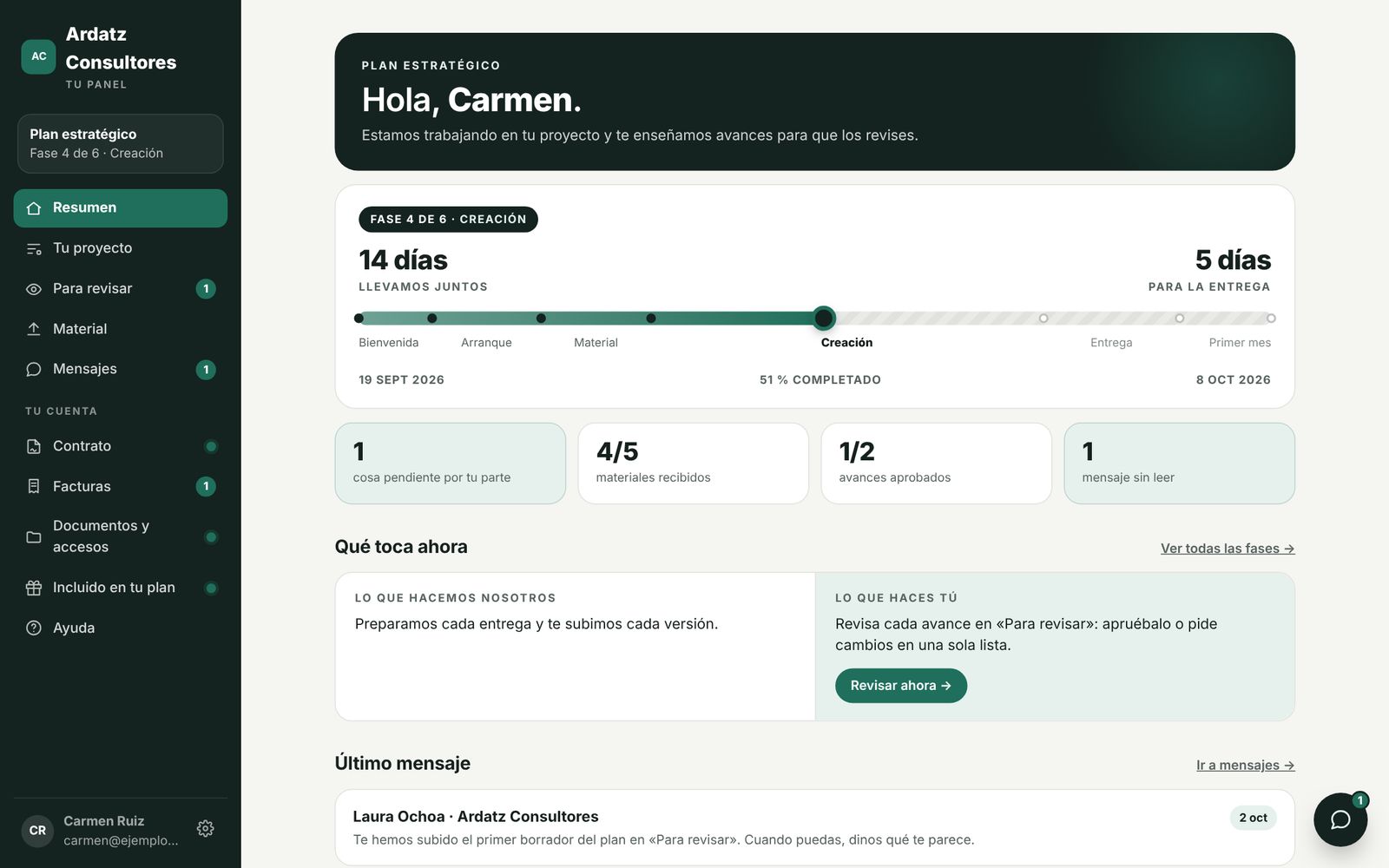Image resolution: width=1389 pixels, height=868 pixels.
Task: Click the upload icon beside Material
Action: (34, 329)
